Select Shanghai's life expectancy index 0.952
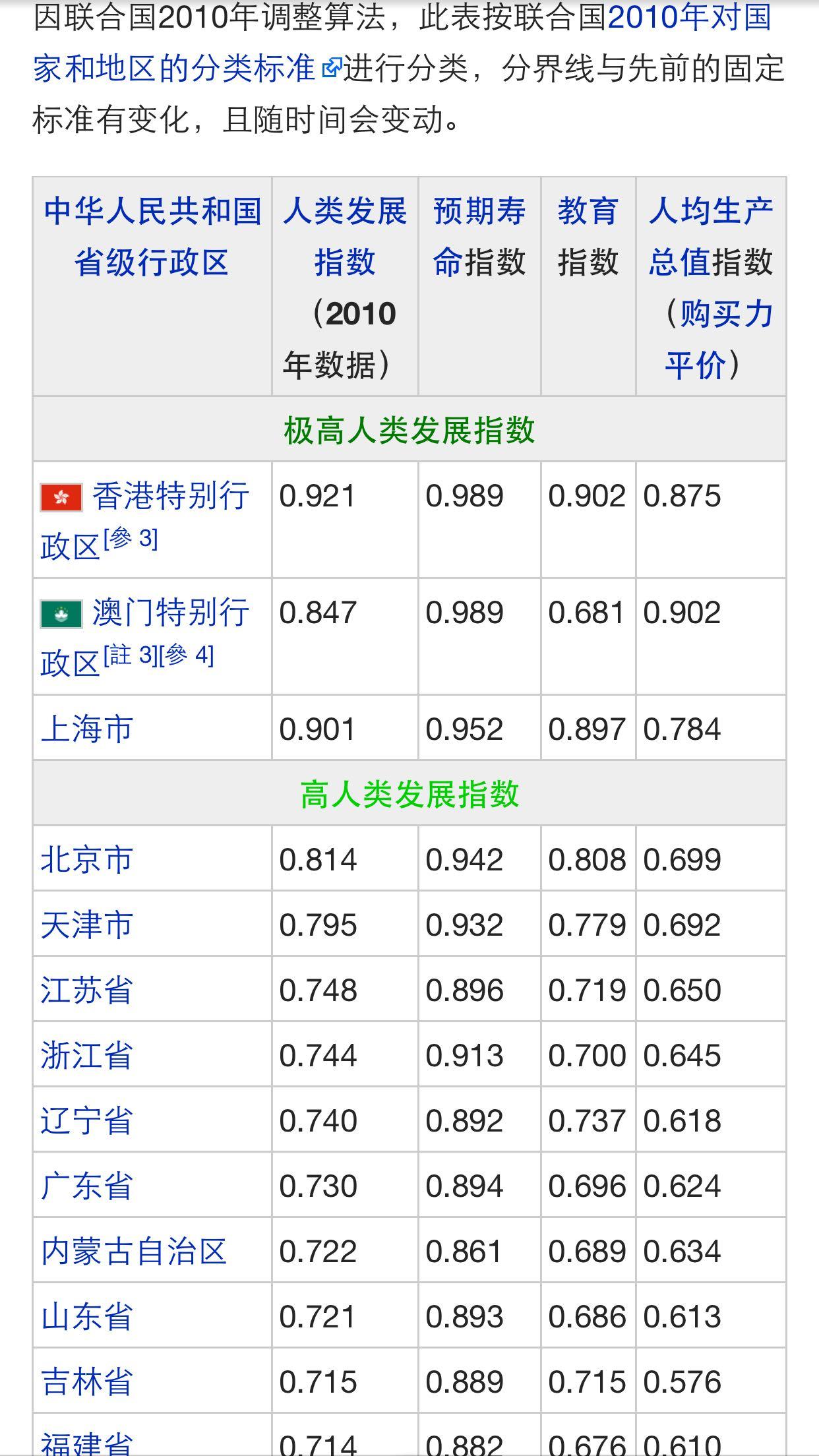819x1456 pixels. (464, 729)
